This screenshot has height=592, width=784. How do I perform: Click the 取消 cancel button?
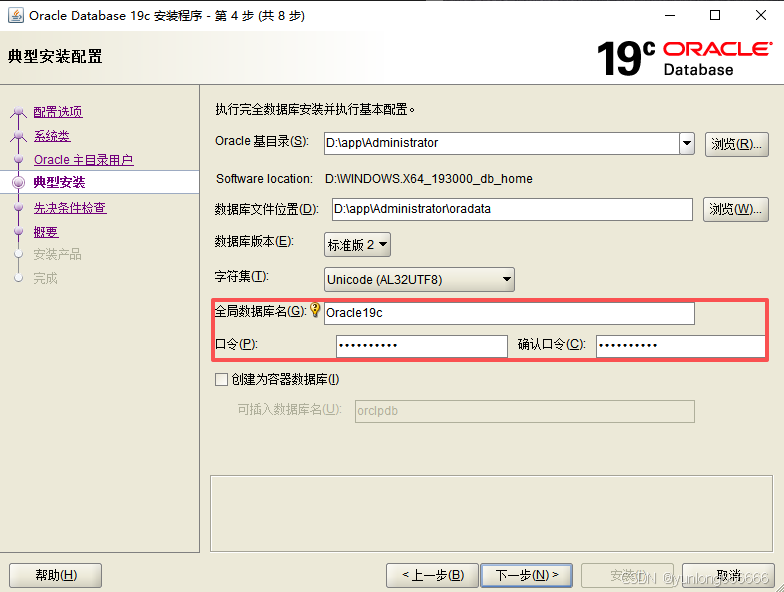(x=728, y=576)
